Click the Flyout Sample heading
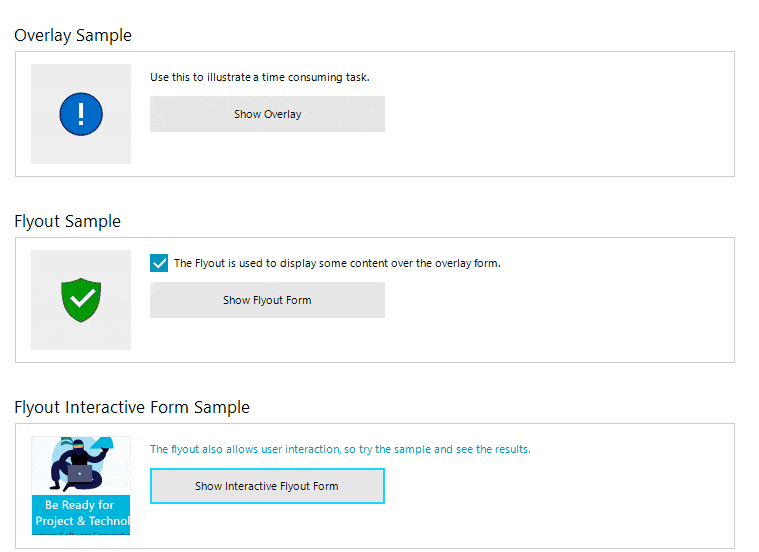Image resolution: width=759 pixels, height=552 pixels. [x=67, y=221]
